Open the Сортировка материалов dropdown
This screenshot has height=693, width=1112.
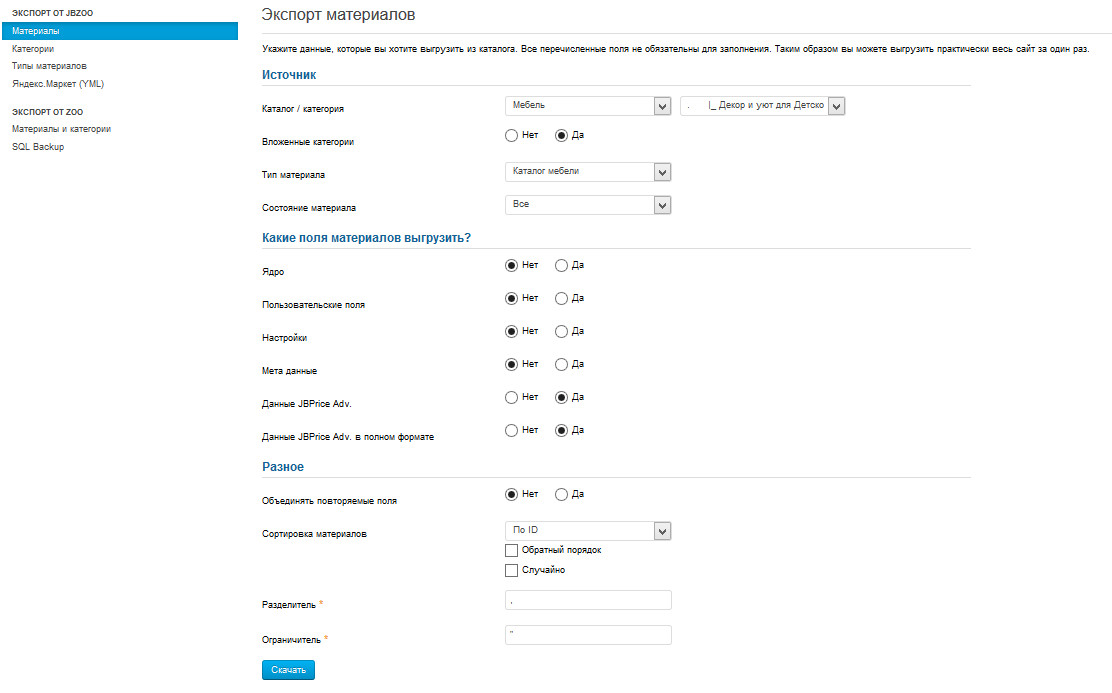[x=588, y=531]
